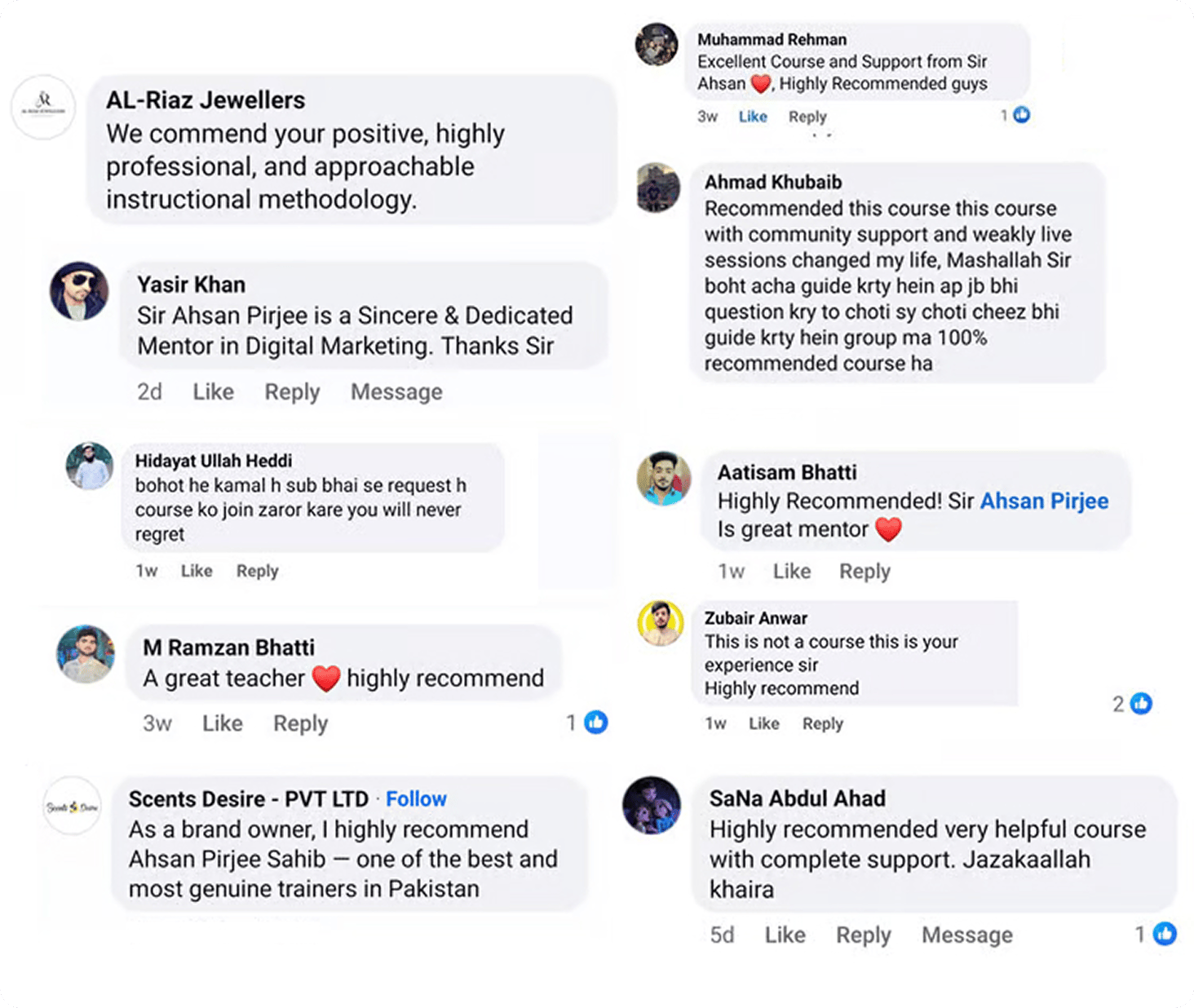Viewport: 1194px width, 1008px height.
Task: Message SaNa Abdul Ahad from her comment
Action: tap(966, 935)
